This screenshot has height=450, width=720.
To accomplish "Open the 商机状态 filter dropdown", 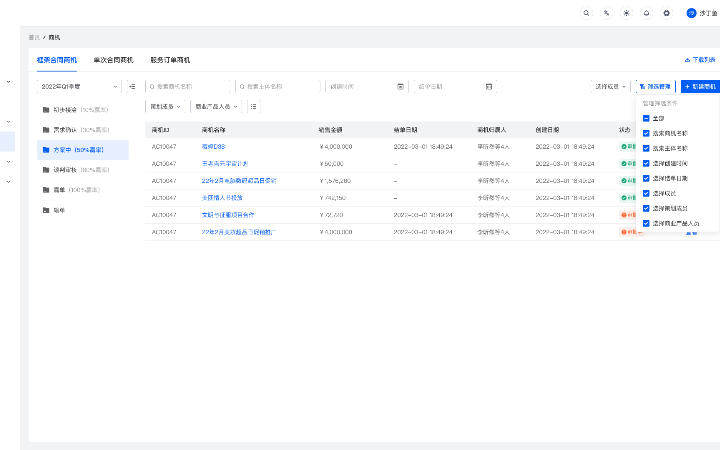I will (x=165, y=107).
